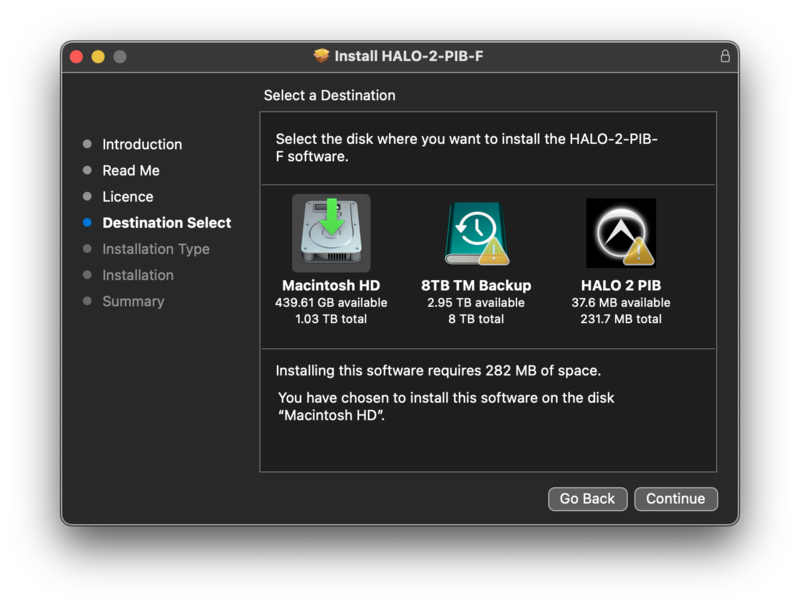Click "439.61 GB available" text
800x606 pixels.
pyautogui.click(x=331, y=302)
